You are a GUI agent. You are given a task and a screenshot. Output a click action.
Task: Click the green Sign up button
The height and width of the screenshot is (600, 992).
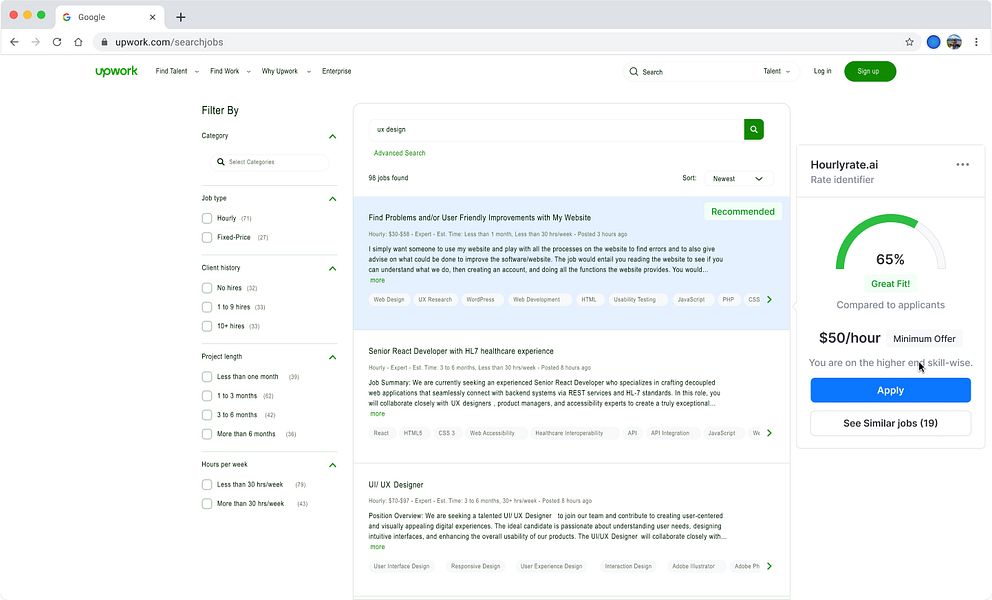(x=870, y=72)
